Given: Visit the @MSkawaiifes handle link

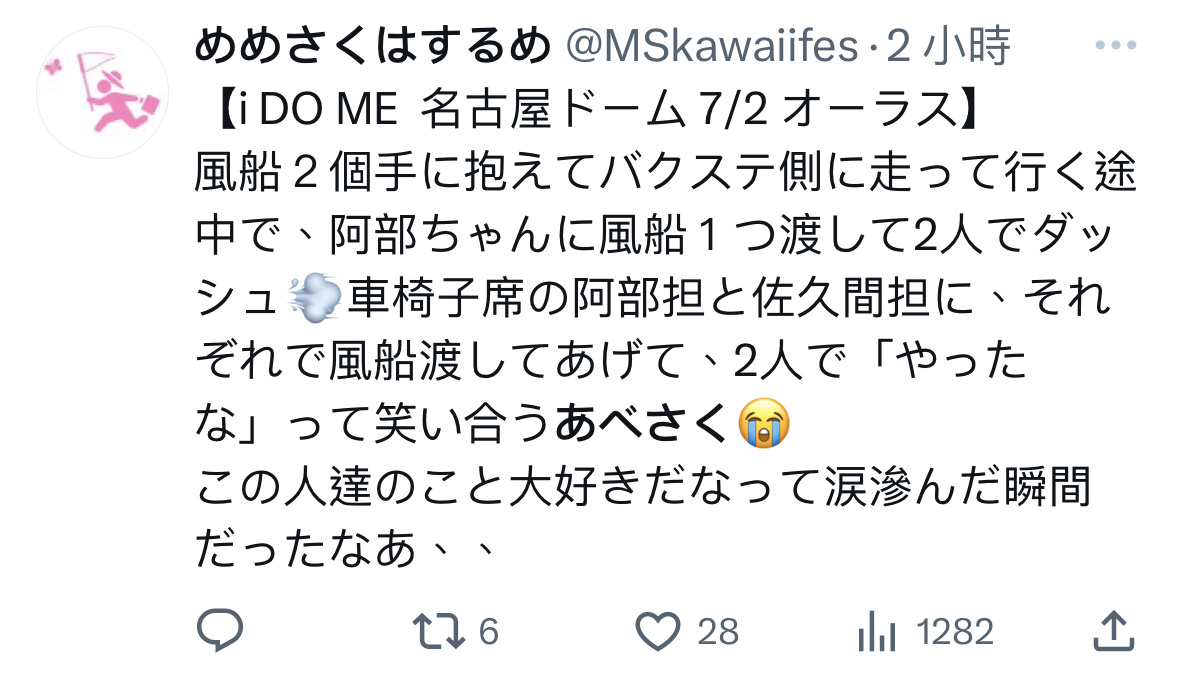Looking at the screenshot, I should click(x=711, y=46).
